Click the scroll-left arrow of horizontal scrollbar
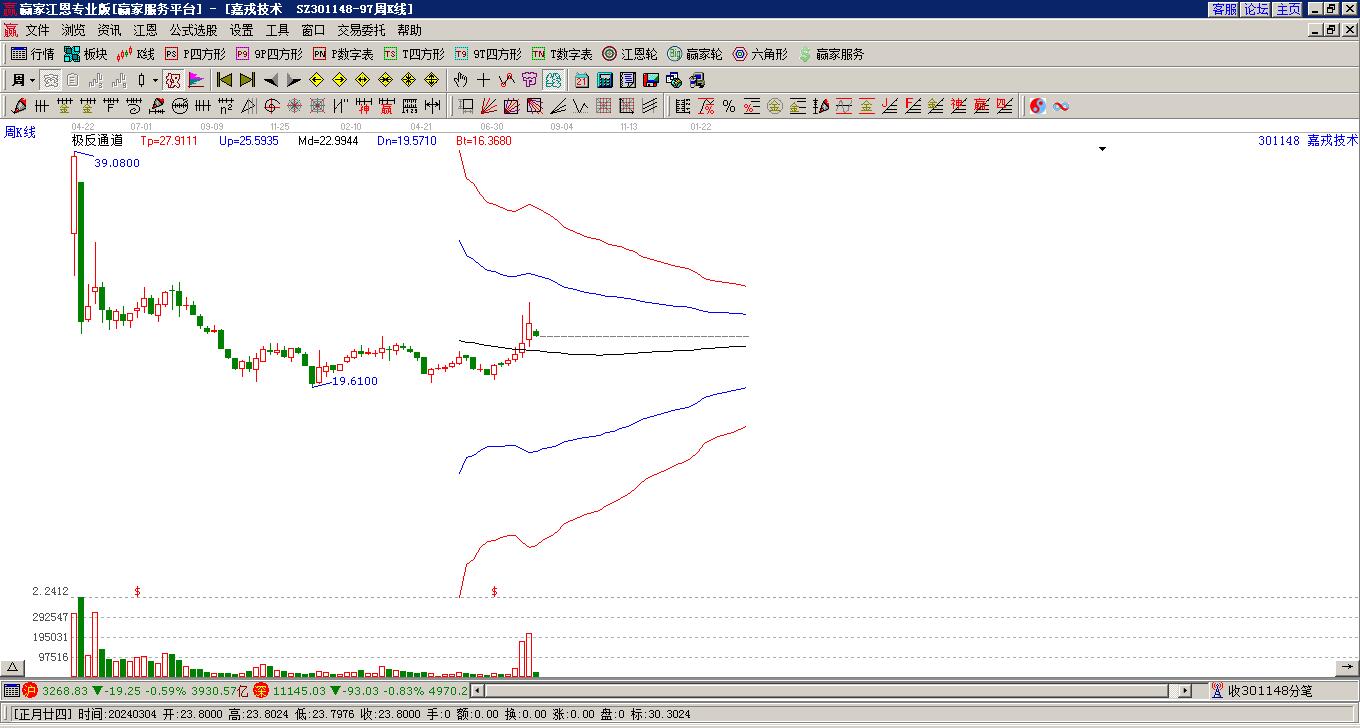 tap(477, 690)
